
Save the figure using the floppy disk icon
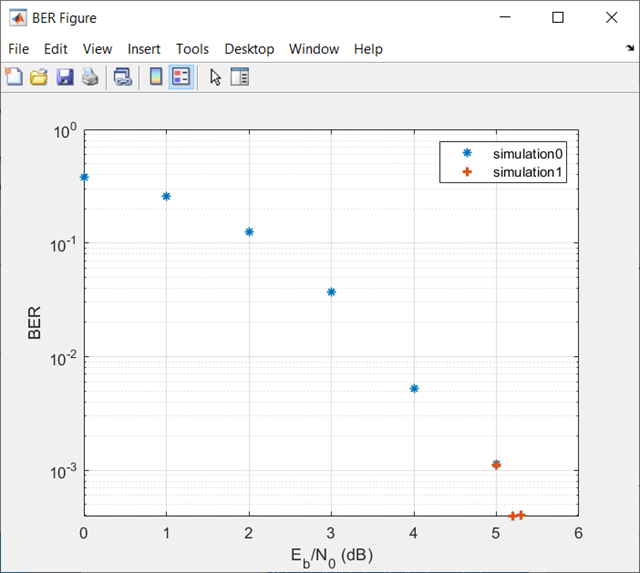(x=64, y=77)
